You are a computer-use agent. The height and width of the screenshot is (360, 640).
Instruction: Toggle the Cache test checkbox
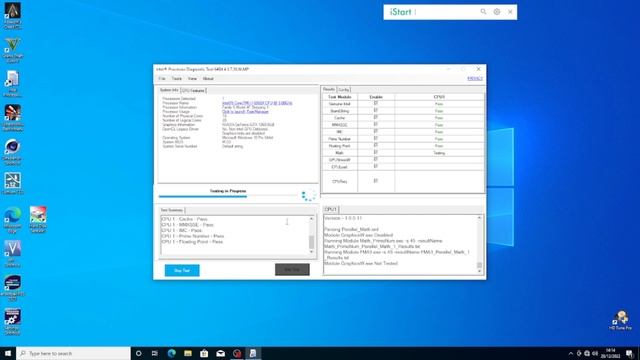point(376,118)
